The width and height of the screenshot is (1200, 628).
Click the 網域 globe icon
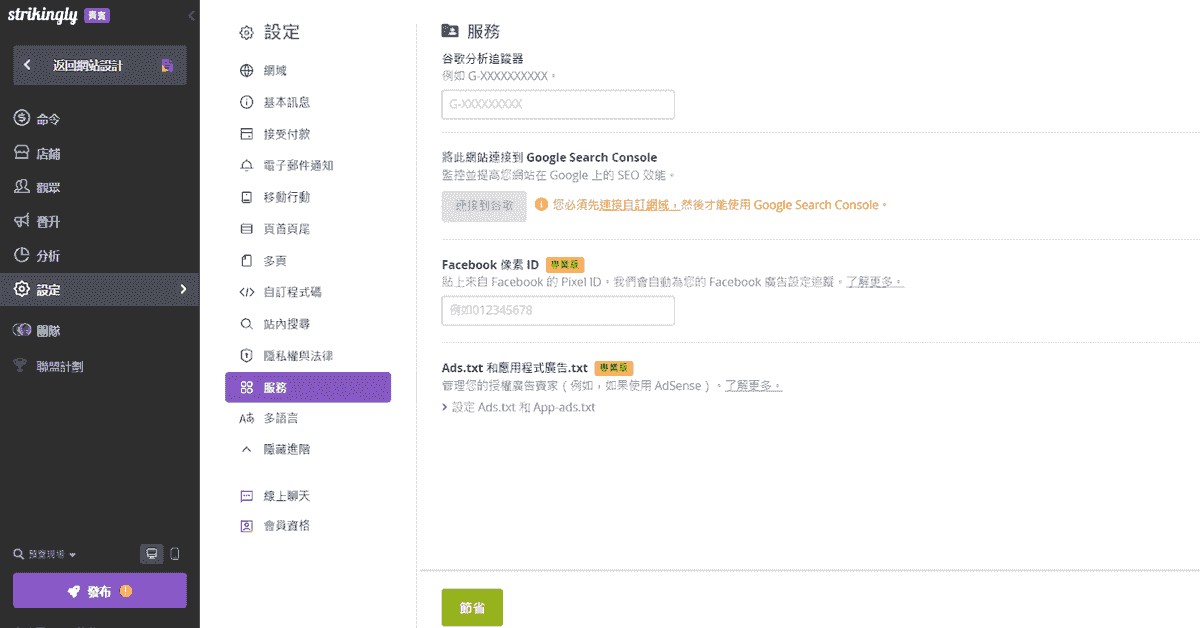(247, 71)
